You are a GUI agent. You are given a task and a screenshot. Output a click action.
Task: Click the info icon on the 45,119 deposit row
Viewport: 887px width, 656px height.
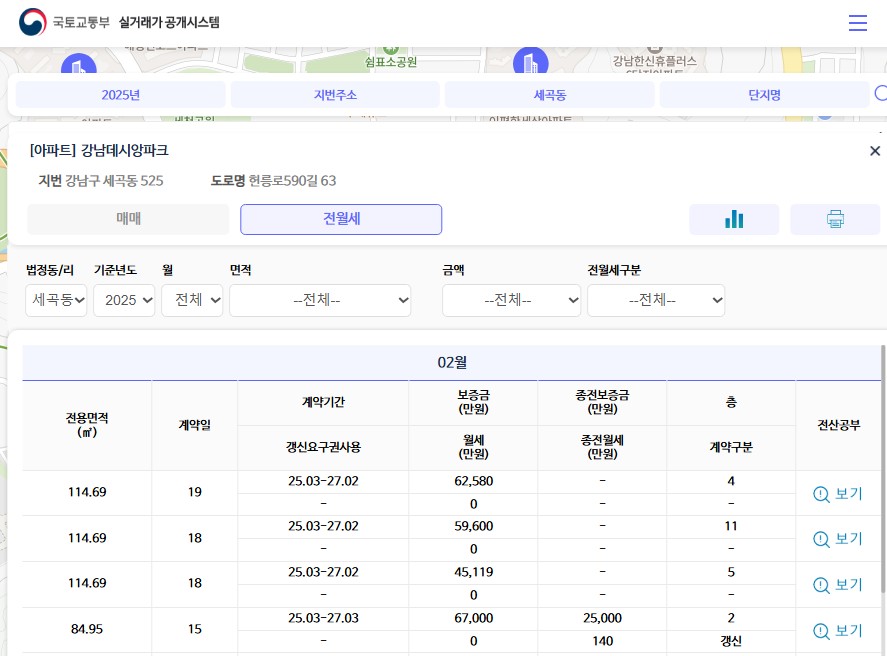pos(821,586)
